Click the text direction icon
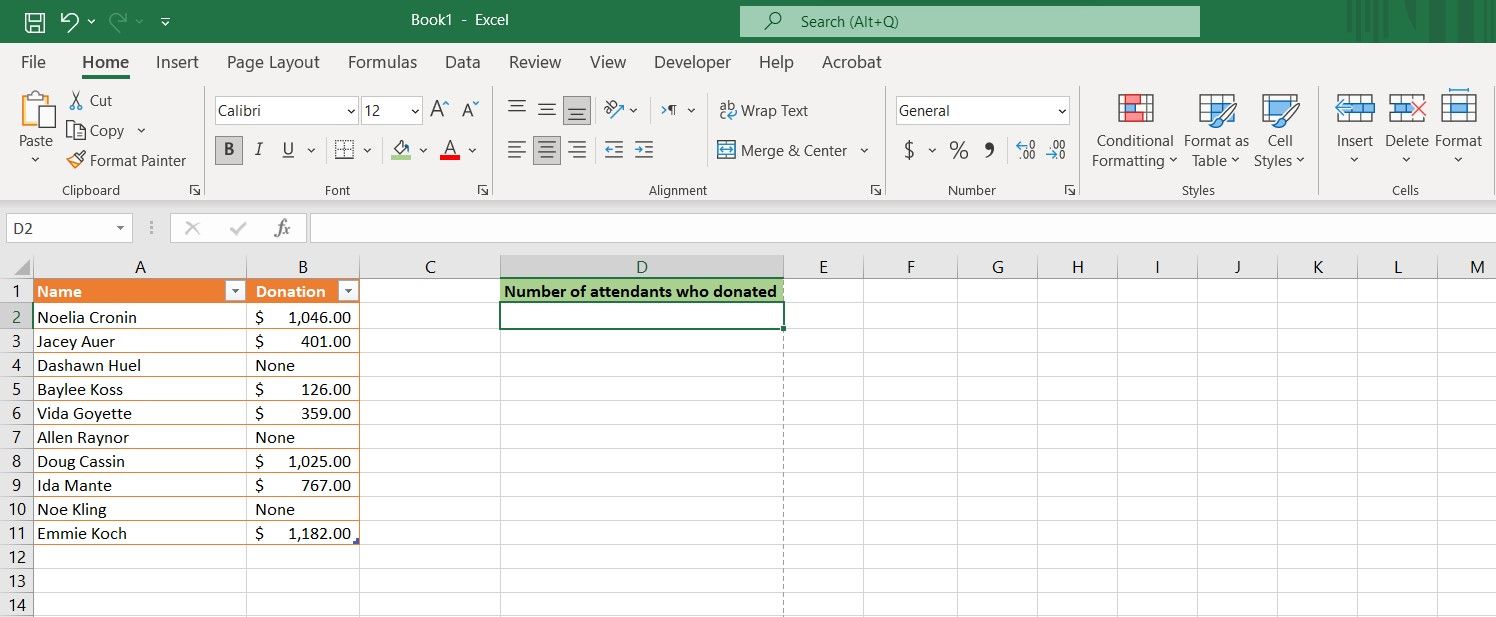Viewport: 1496px width, 617px height. click(670, 110)
